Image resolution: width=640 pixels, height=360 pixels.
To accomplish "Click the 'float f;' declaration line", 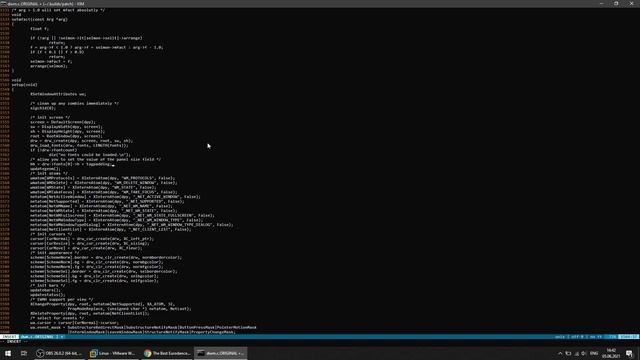I will tap(39, 29).
